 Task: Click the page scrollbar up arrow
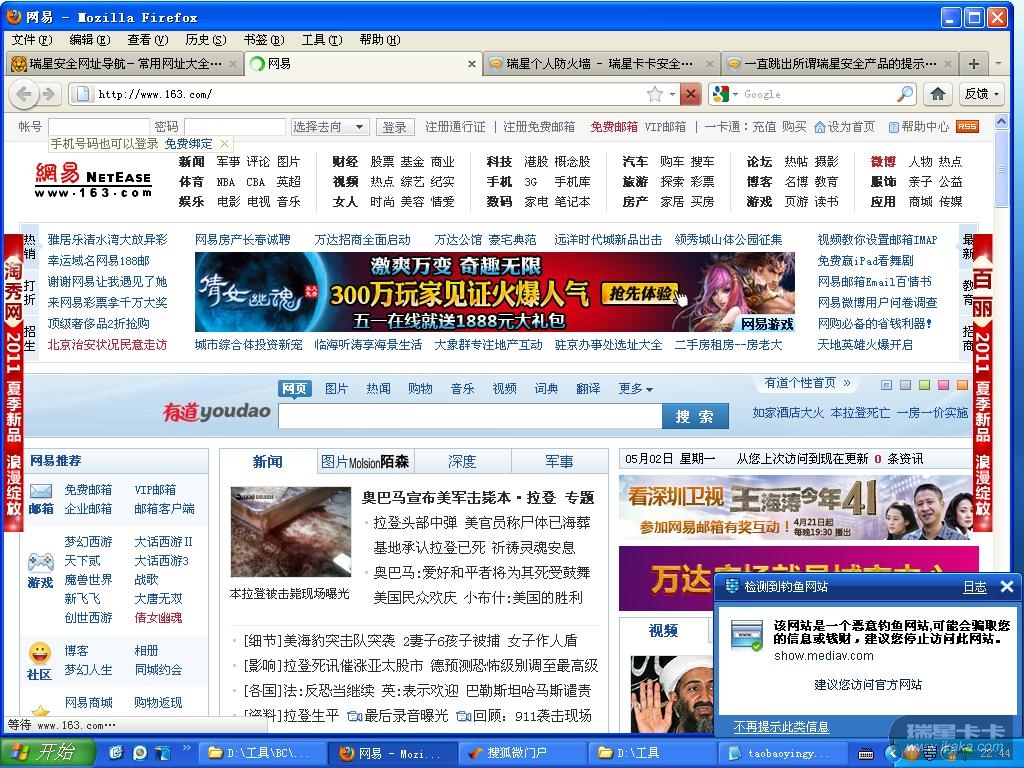pos(1000,122)
